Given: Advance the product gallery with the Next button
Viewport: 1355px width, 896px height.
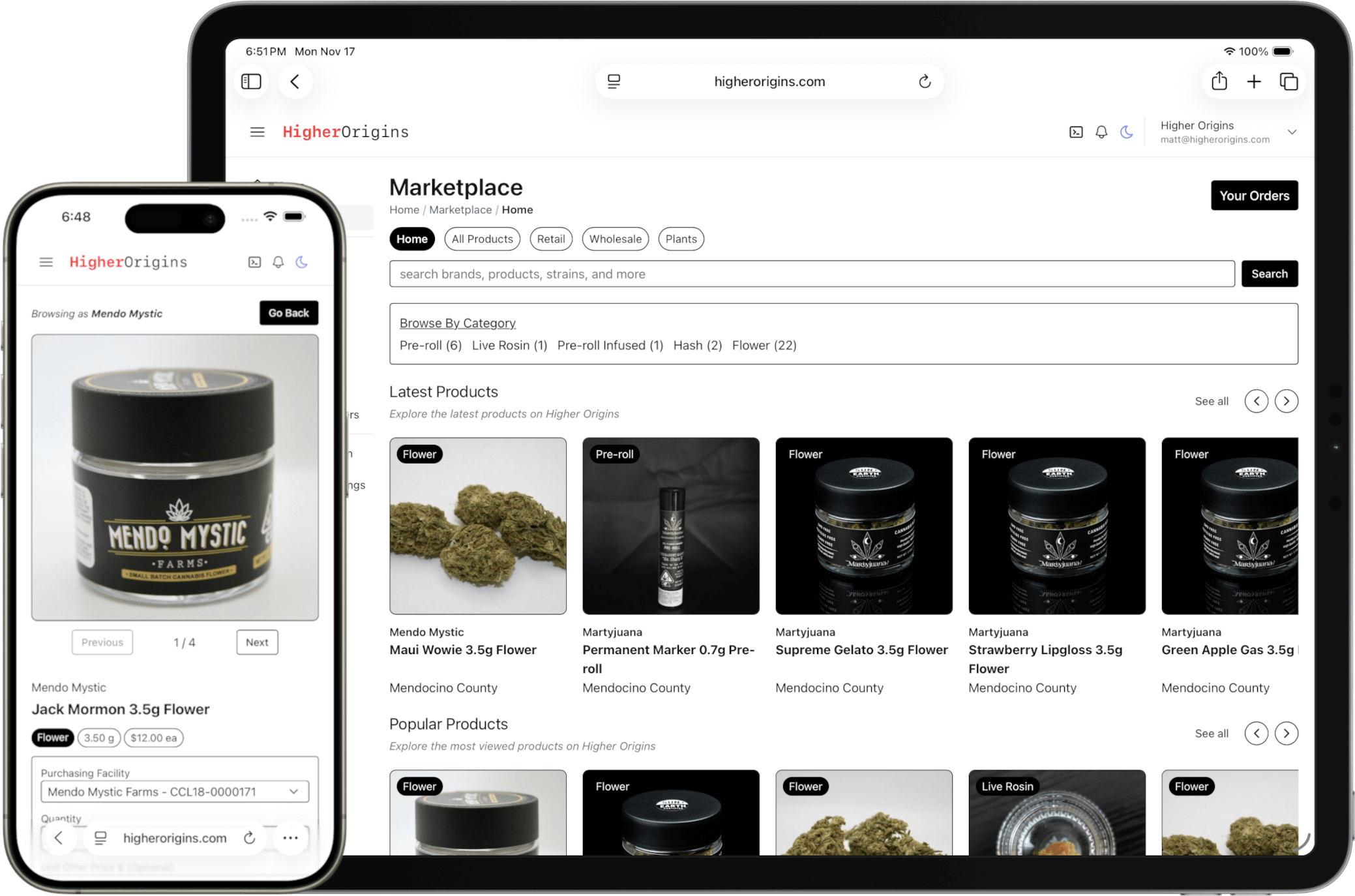Looking at the screenshot, I should 257,642.
